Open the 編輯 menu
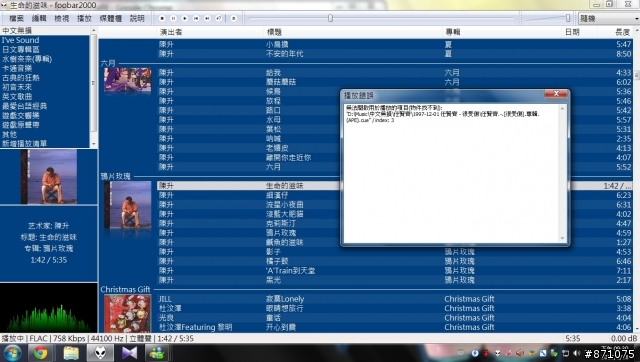This screenshot has height=362, width=640. point(39,18)
